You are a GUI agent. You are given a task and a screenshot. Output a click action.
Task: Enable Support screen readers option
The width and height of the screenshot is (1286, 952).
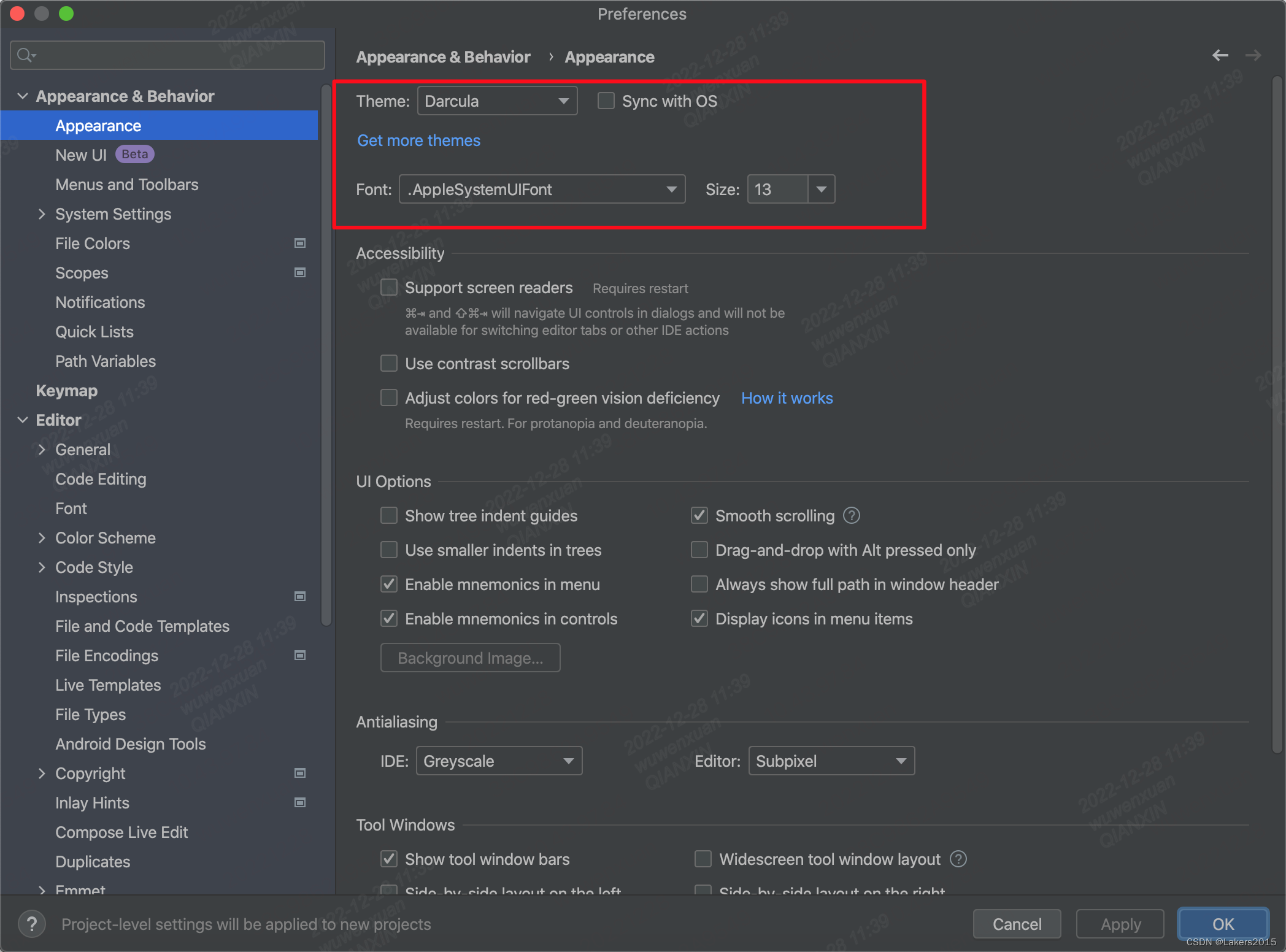click(x=389, y=288)
